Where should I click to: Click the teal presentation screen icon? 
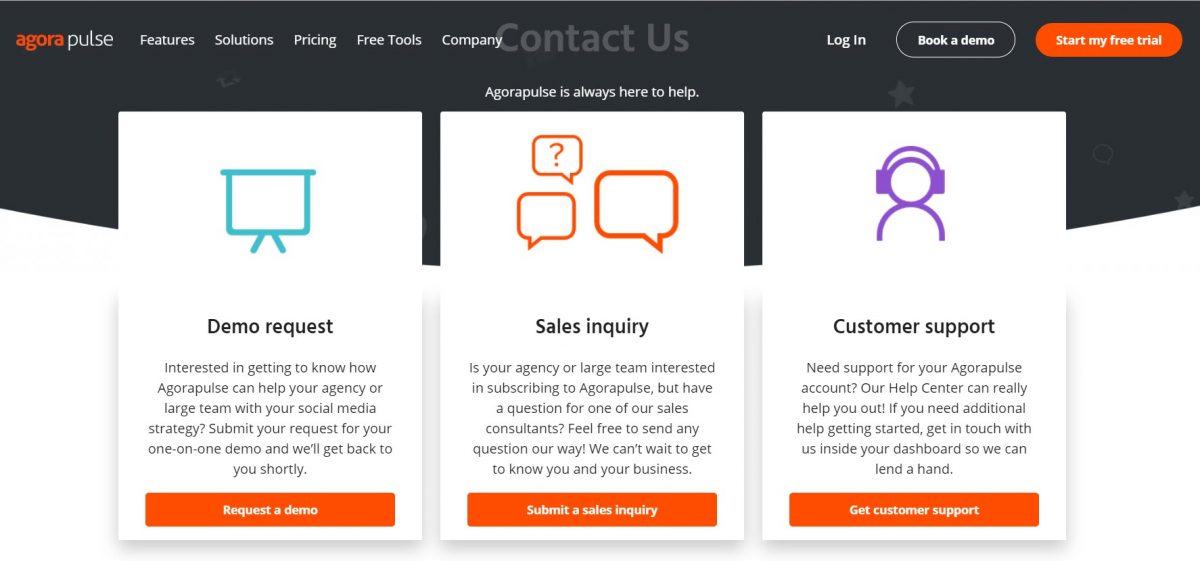tap(268, 210)
